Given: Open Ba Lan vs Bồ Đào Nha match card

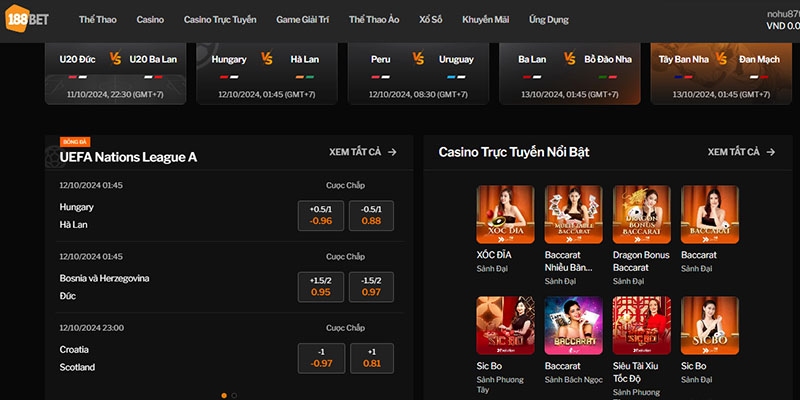Looking at the screenshot, I should pyautogui.click(x=570, y=74).
